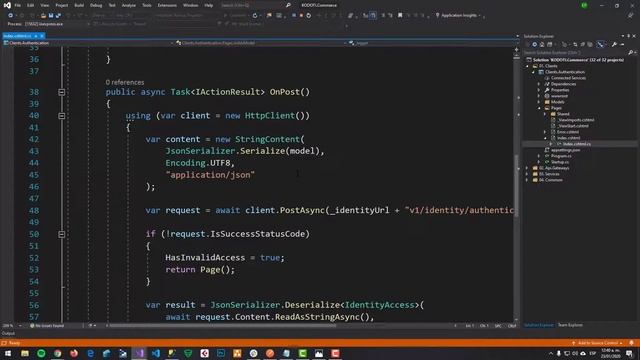Select the 03. Services solution folder

pos(549,174)
